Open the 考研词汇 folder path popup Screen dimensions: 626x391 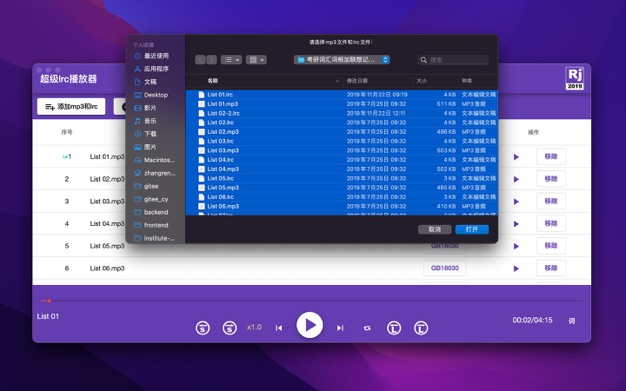coord(342,60)
